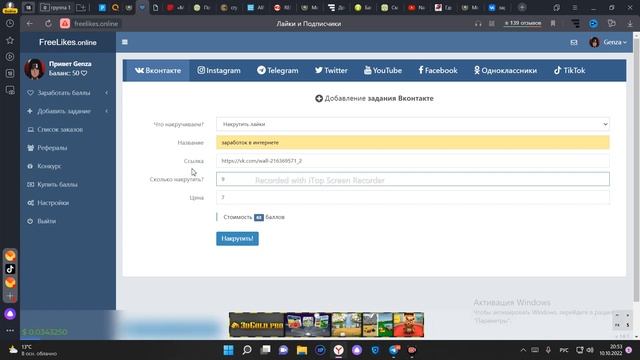Switch to the TikTok tab

569,70
